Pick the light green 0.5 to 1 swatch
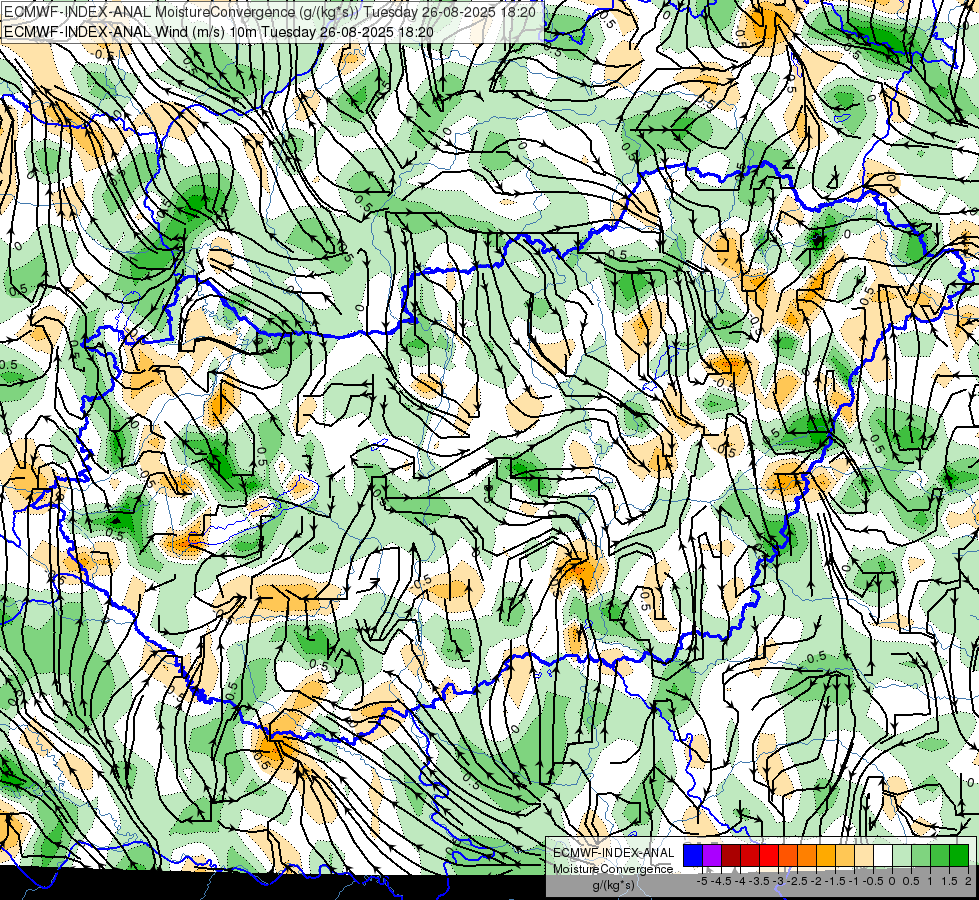Viewport: 979px width, 900px height. coord(921,856)
